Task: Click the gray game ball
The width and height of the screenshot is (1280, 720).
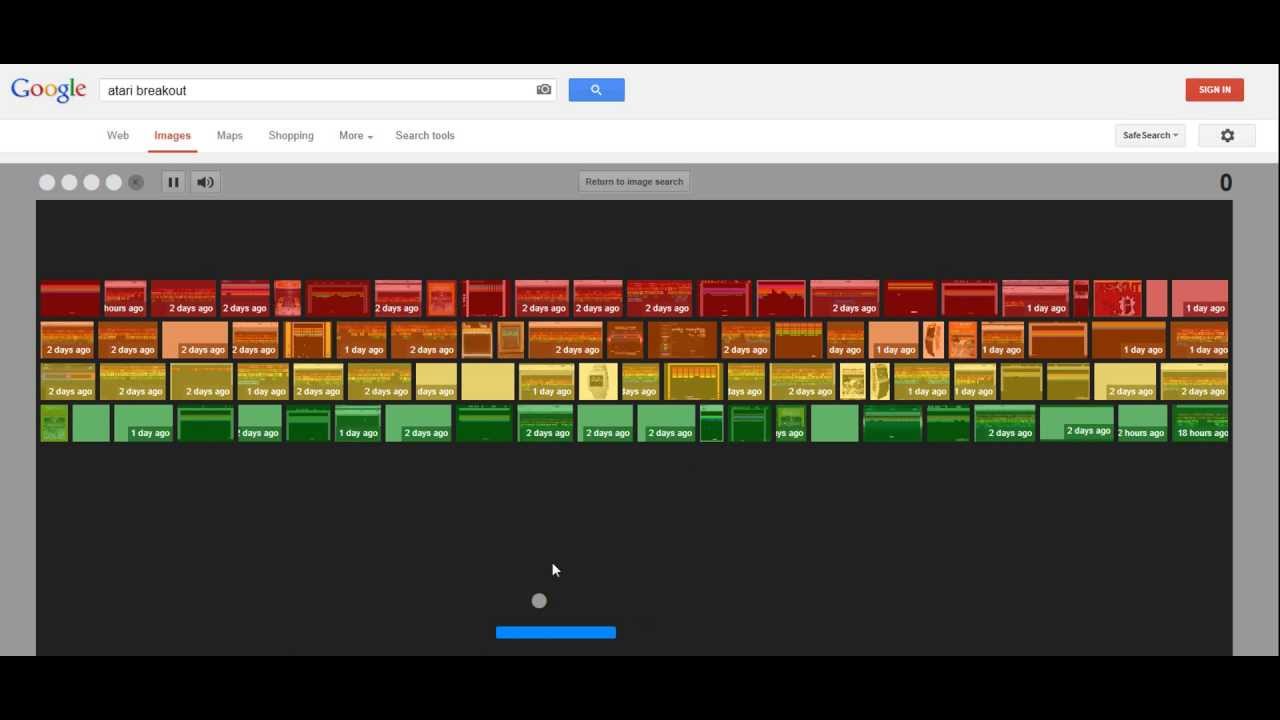Action: (540, 601)
